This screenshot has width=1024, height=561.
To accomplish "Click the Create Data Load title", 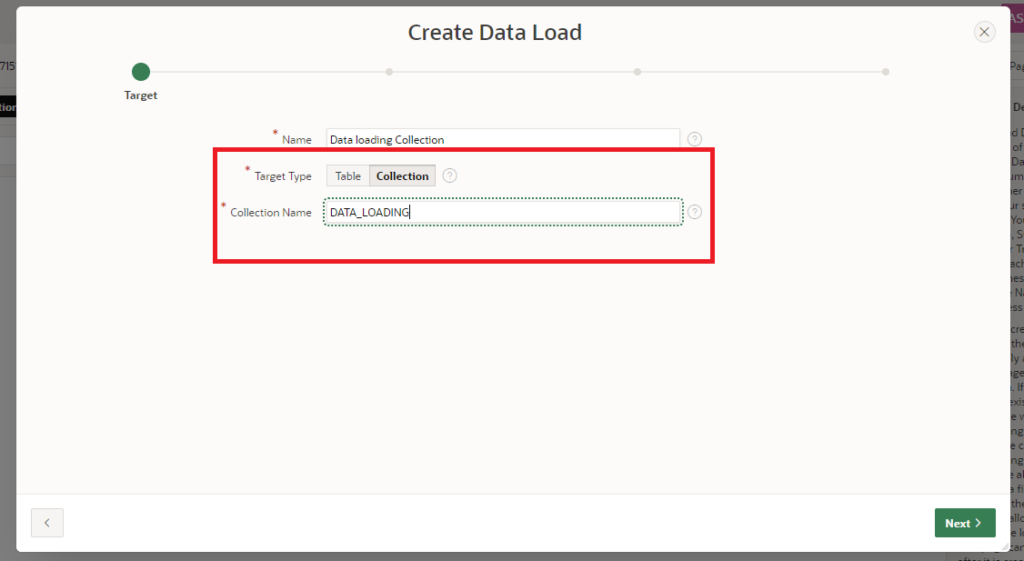I will point(494,32).
